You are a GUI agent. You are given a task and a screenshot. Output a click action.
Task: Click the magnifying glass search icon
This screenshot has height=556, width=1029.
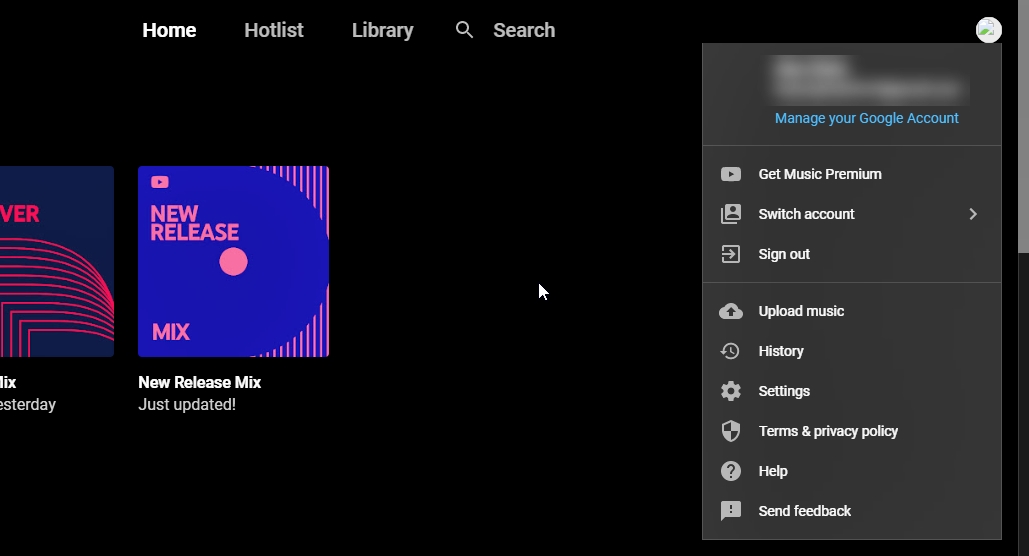pos(464,30)
